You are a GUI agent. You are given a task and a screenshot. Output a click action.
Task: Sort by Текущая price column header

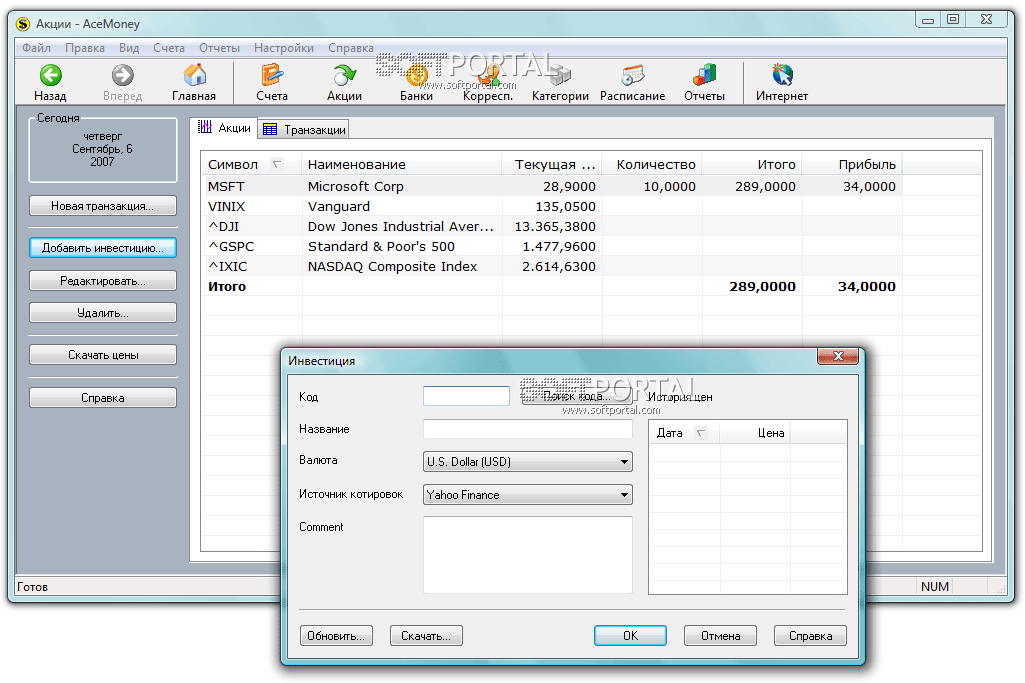pyautogui.click(x=551, y=165)
